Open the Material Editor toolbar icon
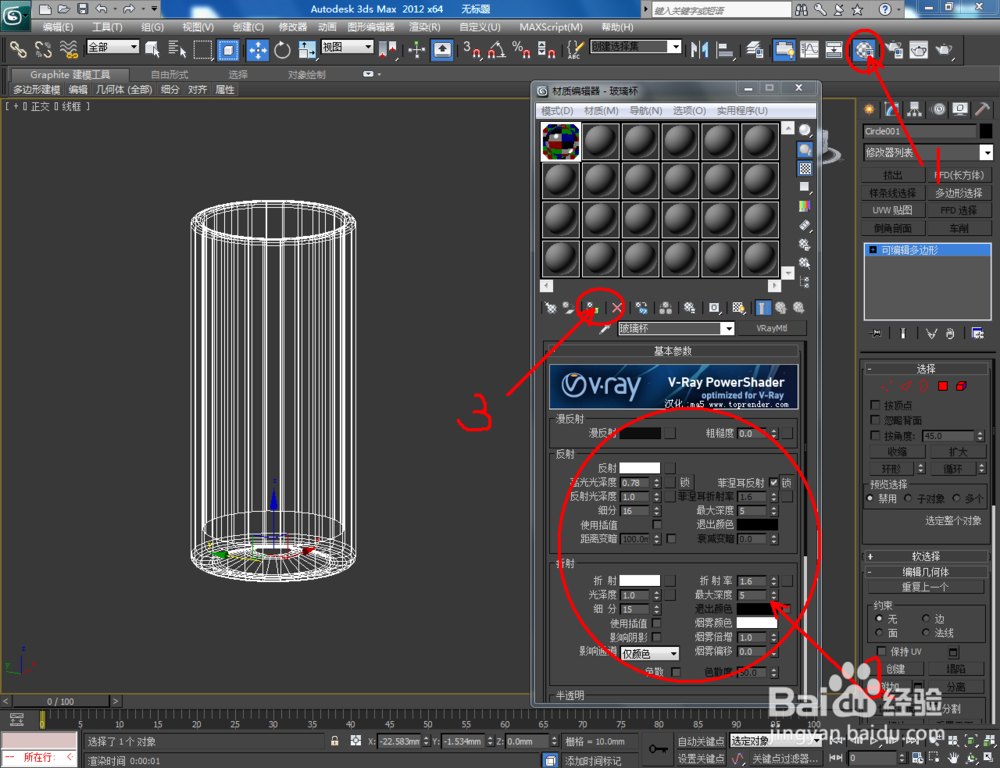Image resolution: width=1000 pixels, height=768 pixels. point(864,50)
